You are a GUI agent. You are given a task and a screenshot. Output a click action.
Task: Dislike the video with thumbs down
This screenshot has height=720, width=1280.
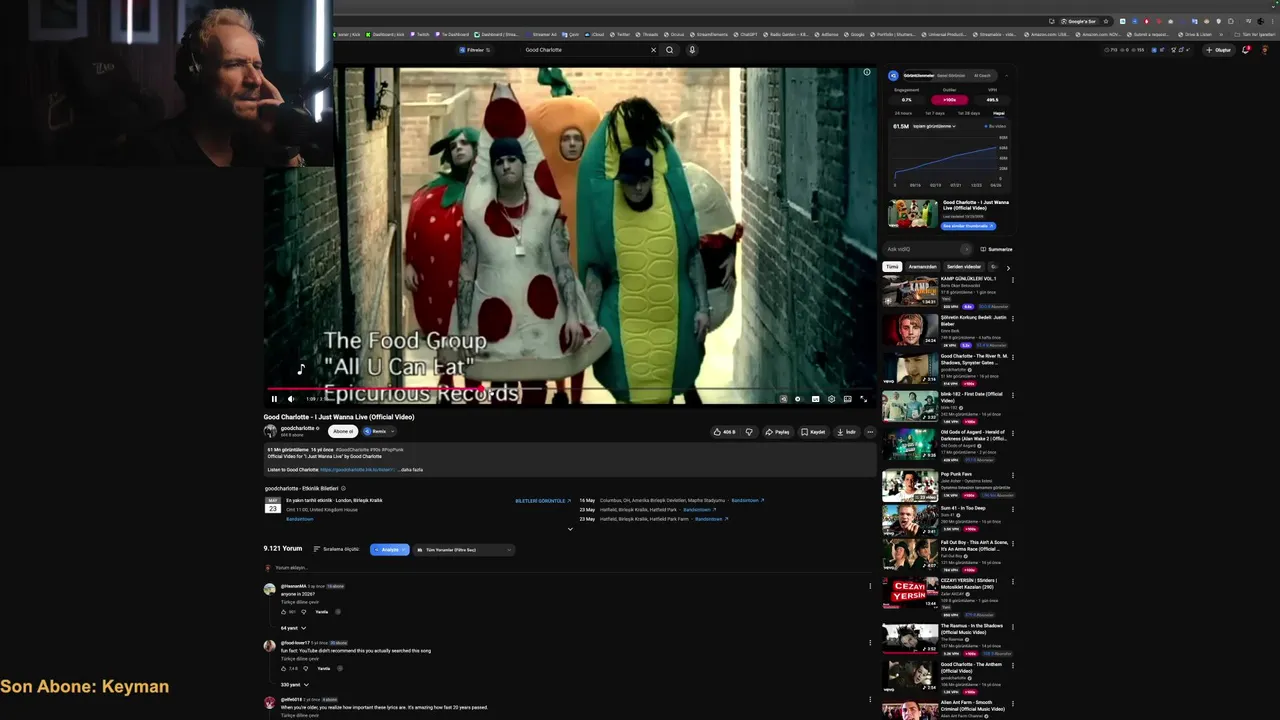tap(749, 432)
